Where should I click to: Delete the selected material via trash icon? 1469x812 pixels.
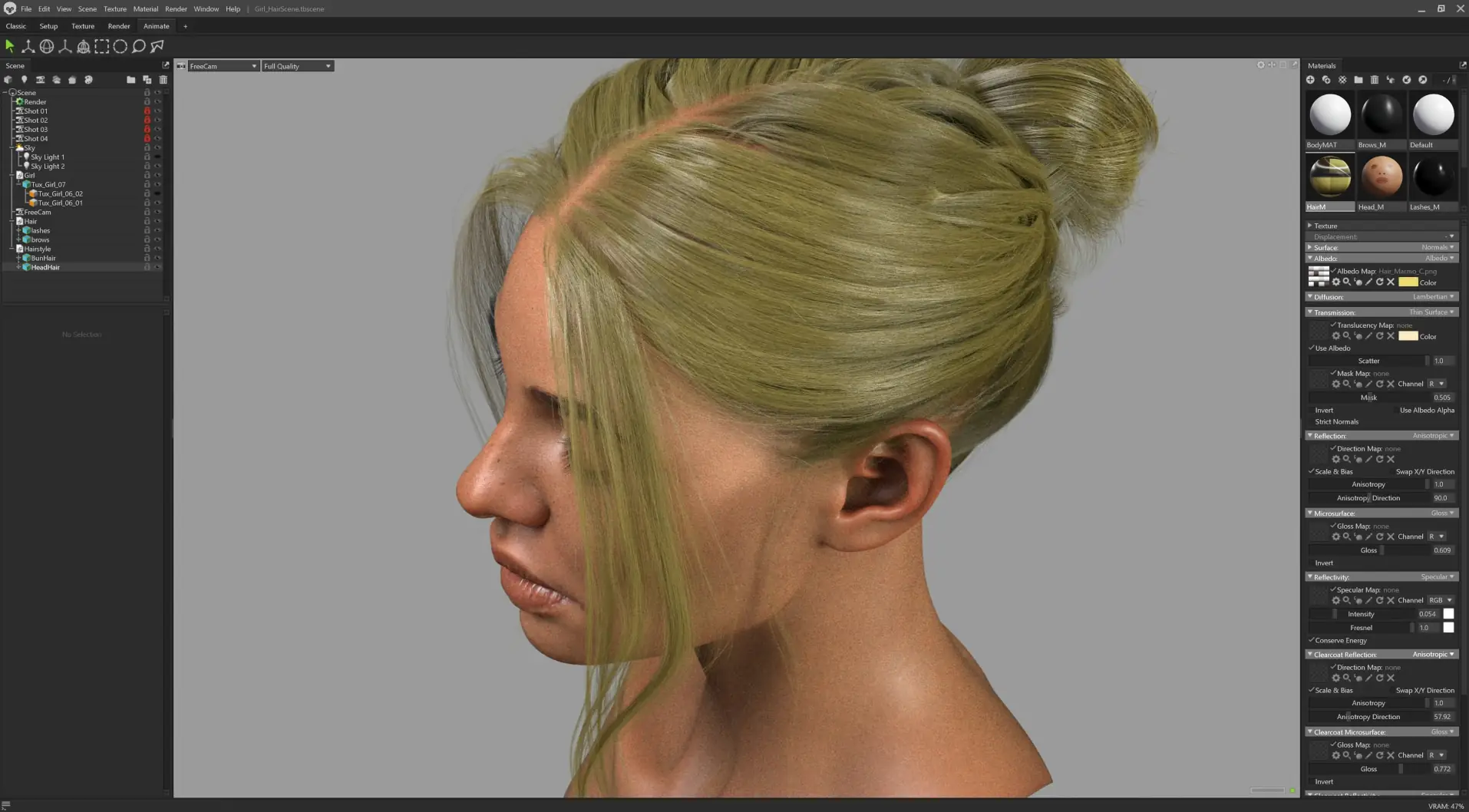tap(1375, 80)
